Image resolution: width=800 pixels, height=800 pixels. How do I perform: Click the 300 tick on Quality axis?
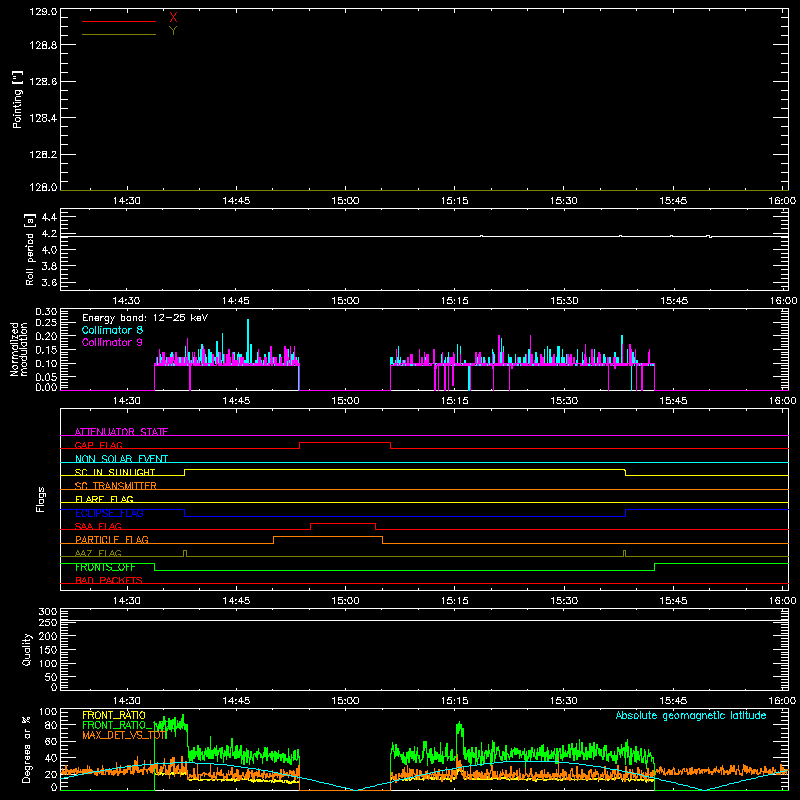(48, 612)
